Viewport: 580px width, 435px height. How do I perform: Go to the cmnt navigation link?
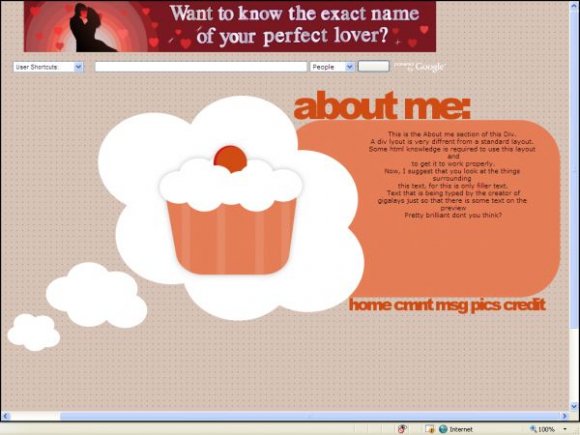[x=413, y=305]
